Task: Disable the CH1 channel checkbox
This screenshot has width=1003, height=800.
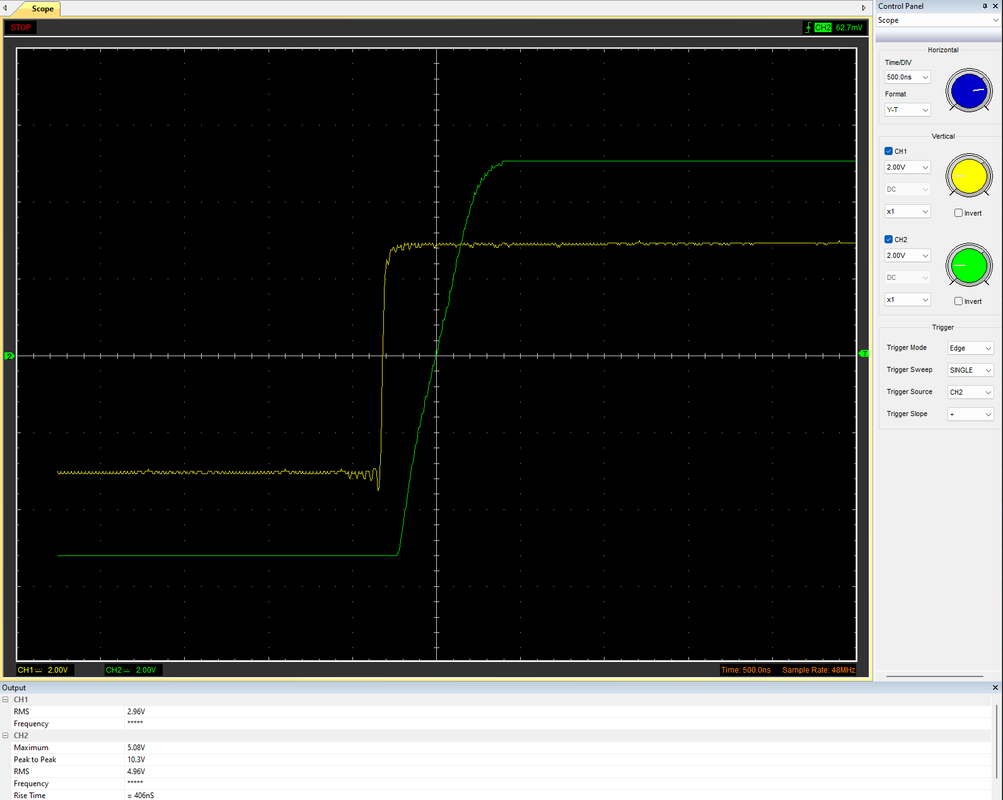Action: pyautogui.click(x=888, y=151)
